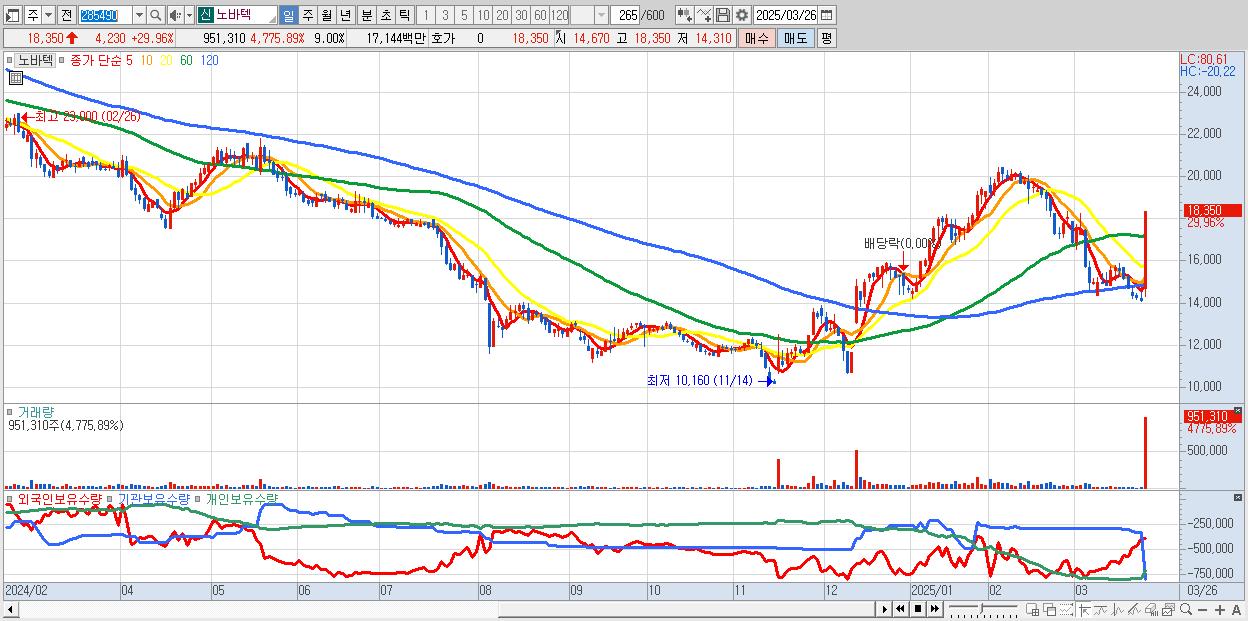Click the stop button in the replay controls

pyautogui.click(x=918, y=609)
